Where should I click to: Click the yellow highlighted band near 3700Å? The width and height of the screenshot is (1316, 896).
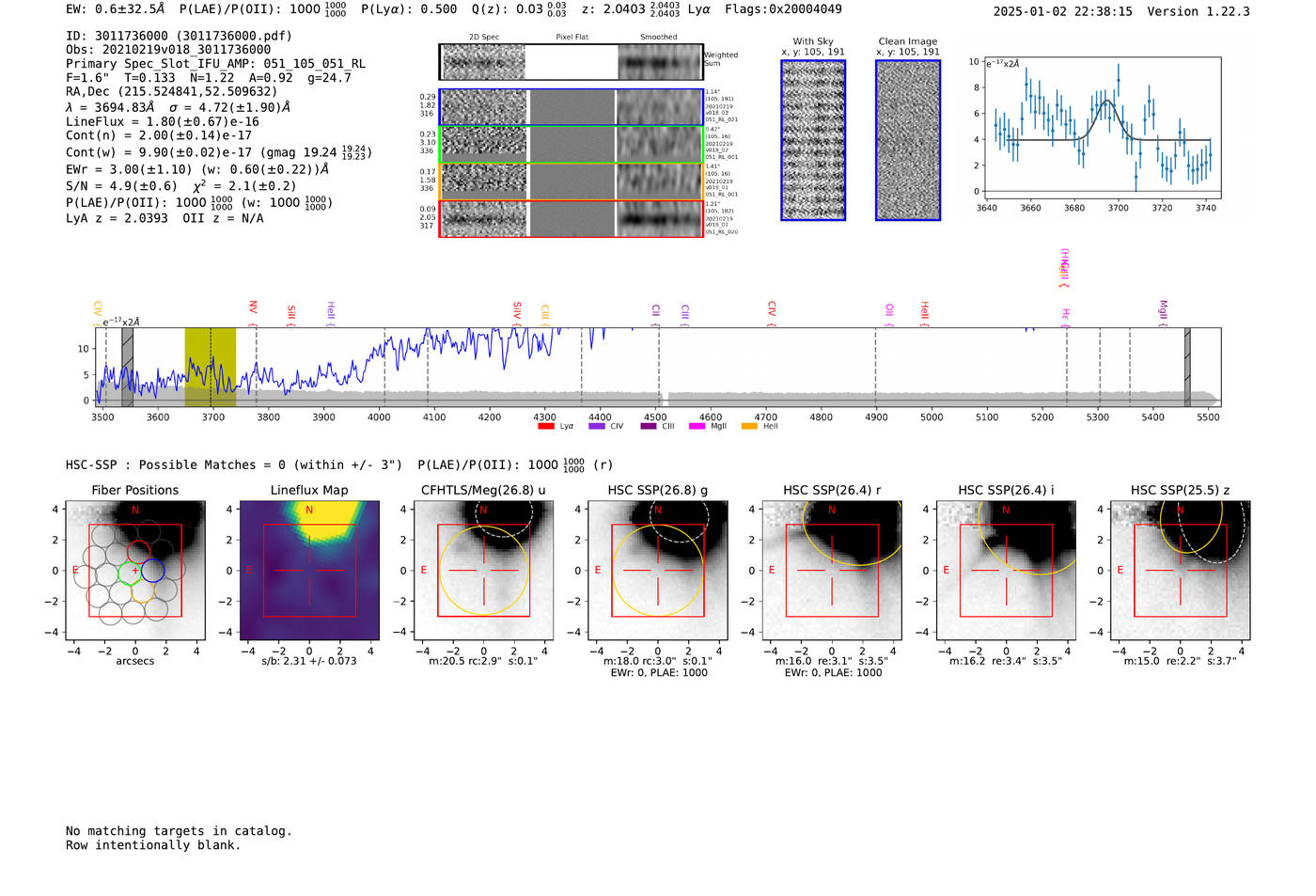(210, 366)
